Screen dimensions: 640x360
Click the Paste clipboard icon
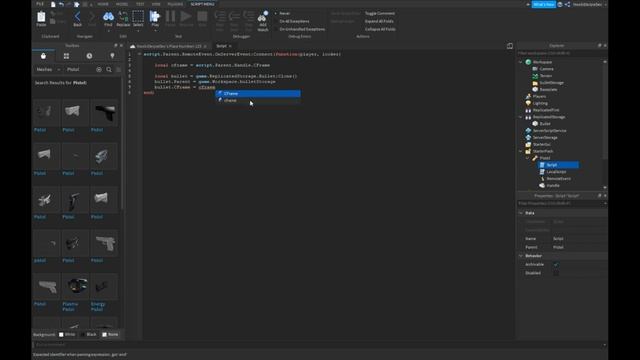pos(41,17)
